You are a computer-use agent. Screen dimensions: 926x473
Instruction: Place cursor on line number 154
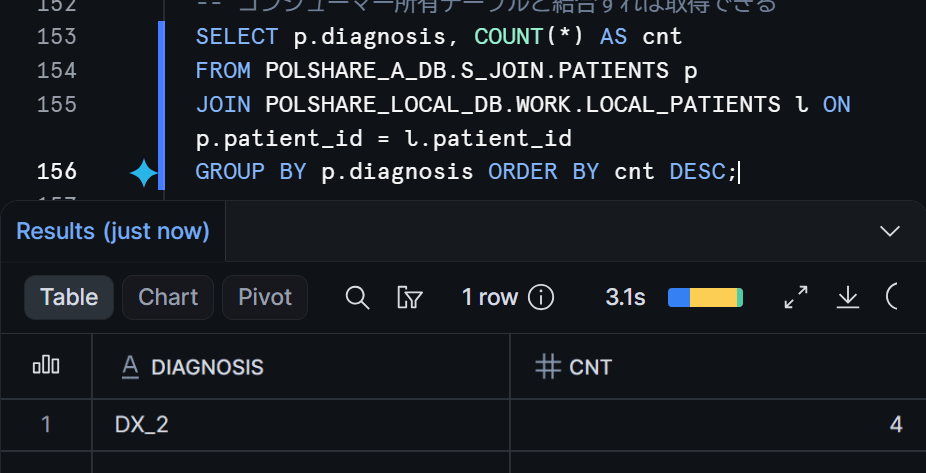coord(57,71)
